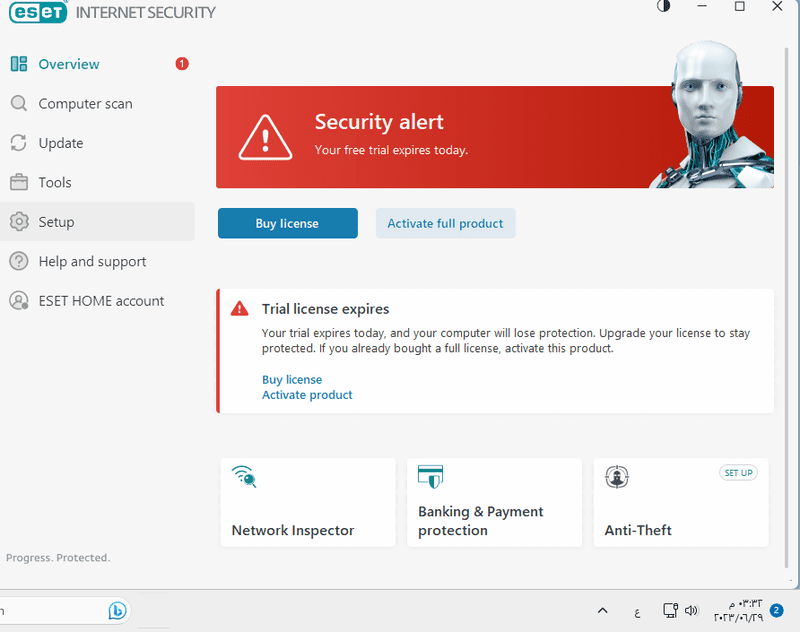Click the Help and support question icon
Image resolution: width=800 pixels, height=632 pixels.
point(19,261)
